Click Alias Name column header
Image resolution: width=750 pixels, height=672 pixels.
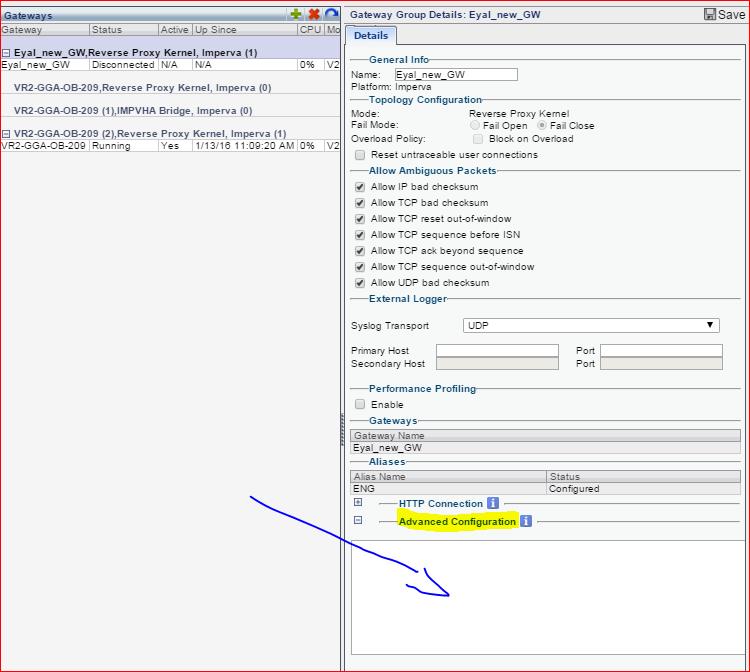448,476
